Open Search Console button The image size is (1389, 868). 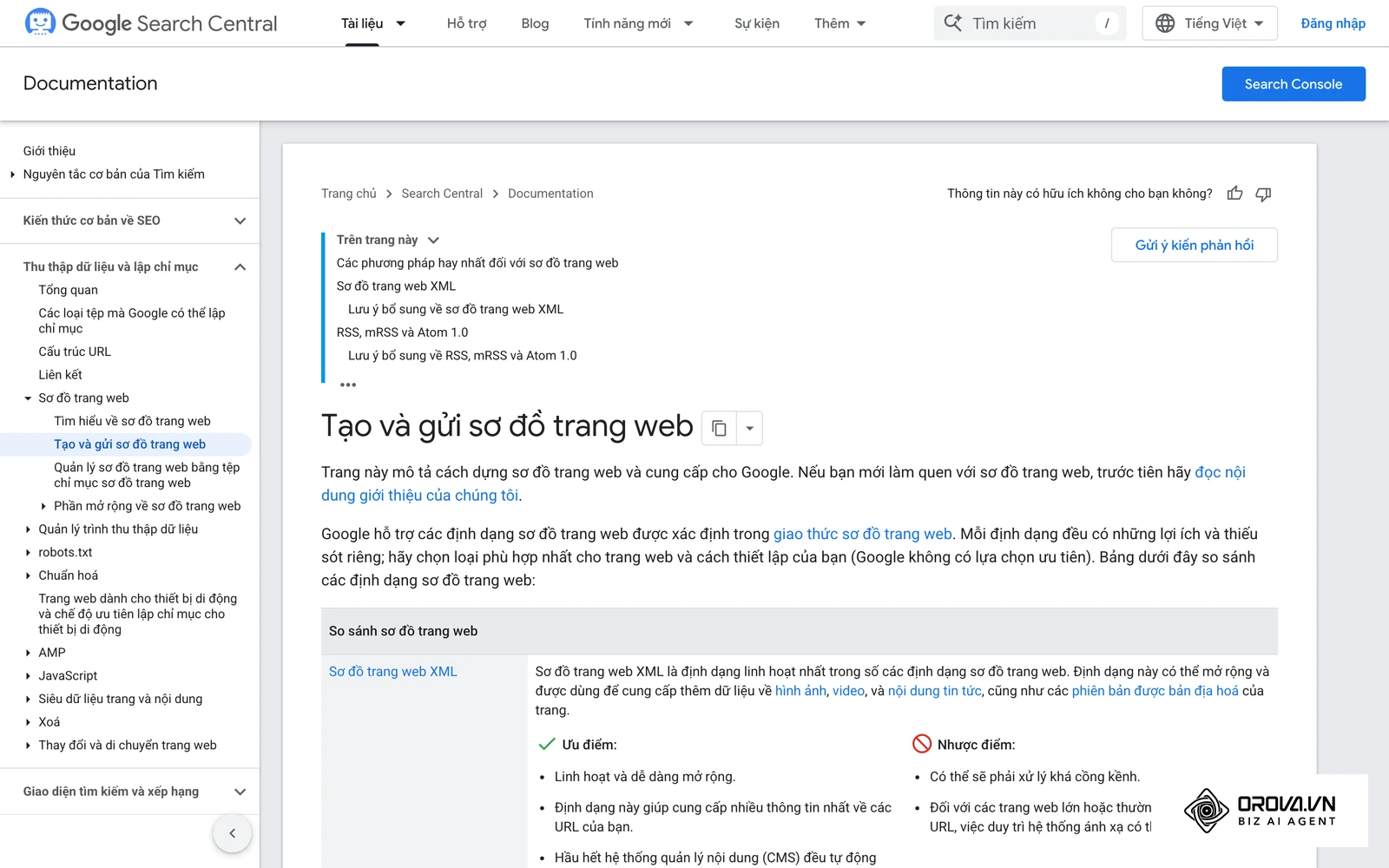point(1294,84)
